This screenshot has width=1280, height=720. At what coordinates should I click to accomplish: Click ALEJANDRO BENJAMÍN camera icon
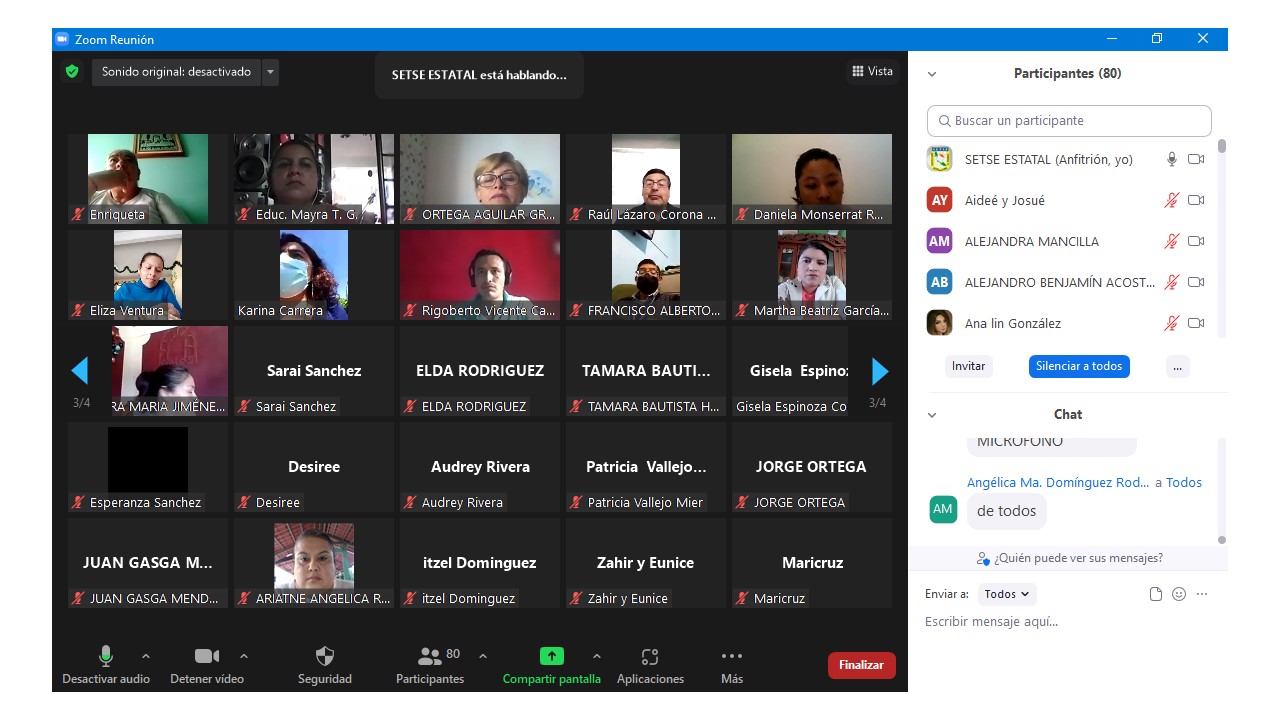(1196, 282)
